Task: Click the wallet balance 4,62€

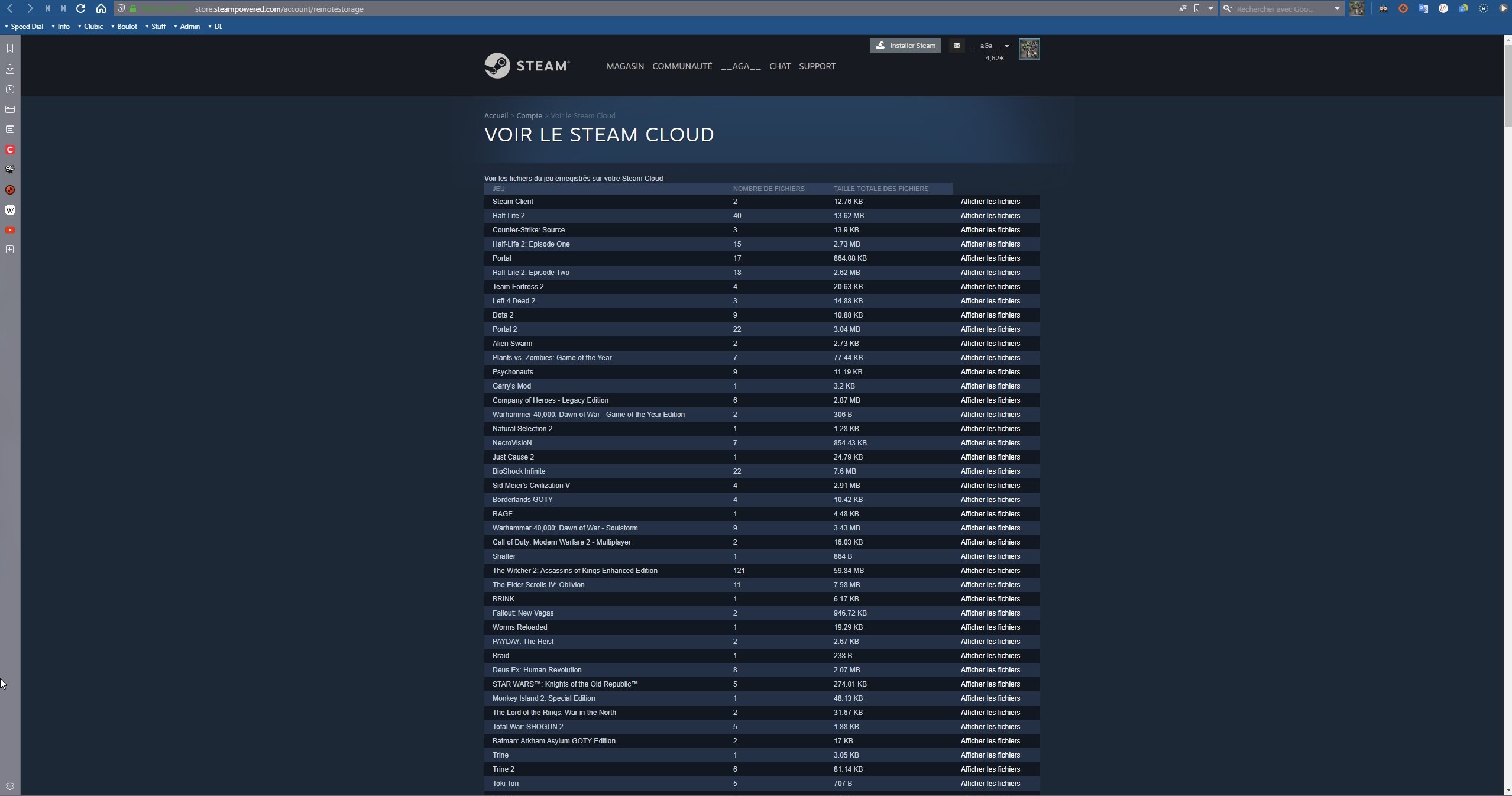Action: tap(995, 57)
